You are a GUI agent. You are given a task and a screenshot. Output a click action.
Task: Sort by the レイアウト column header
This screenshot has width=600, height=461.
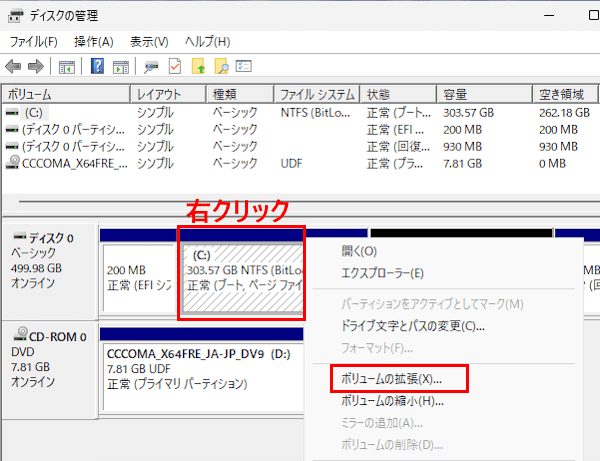pos(168,94)
